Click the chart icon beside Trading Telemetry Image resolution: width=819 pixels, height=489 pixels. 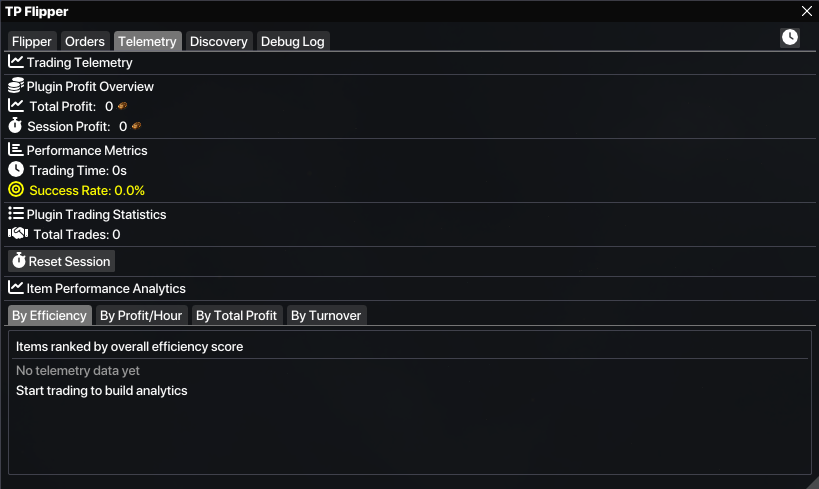pos(16,62)
